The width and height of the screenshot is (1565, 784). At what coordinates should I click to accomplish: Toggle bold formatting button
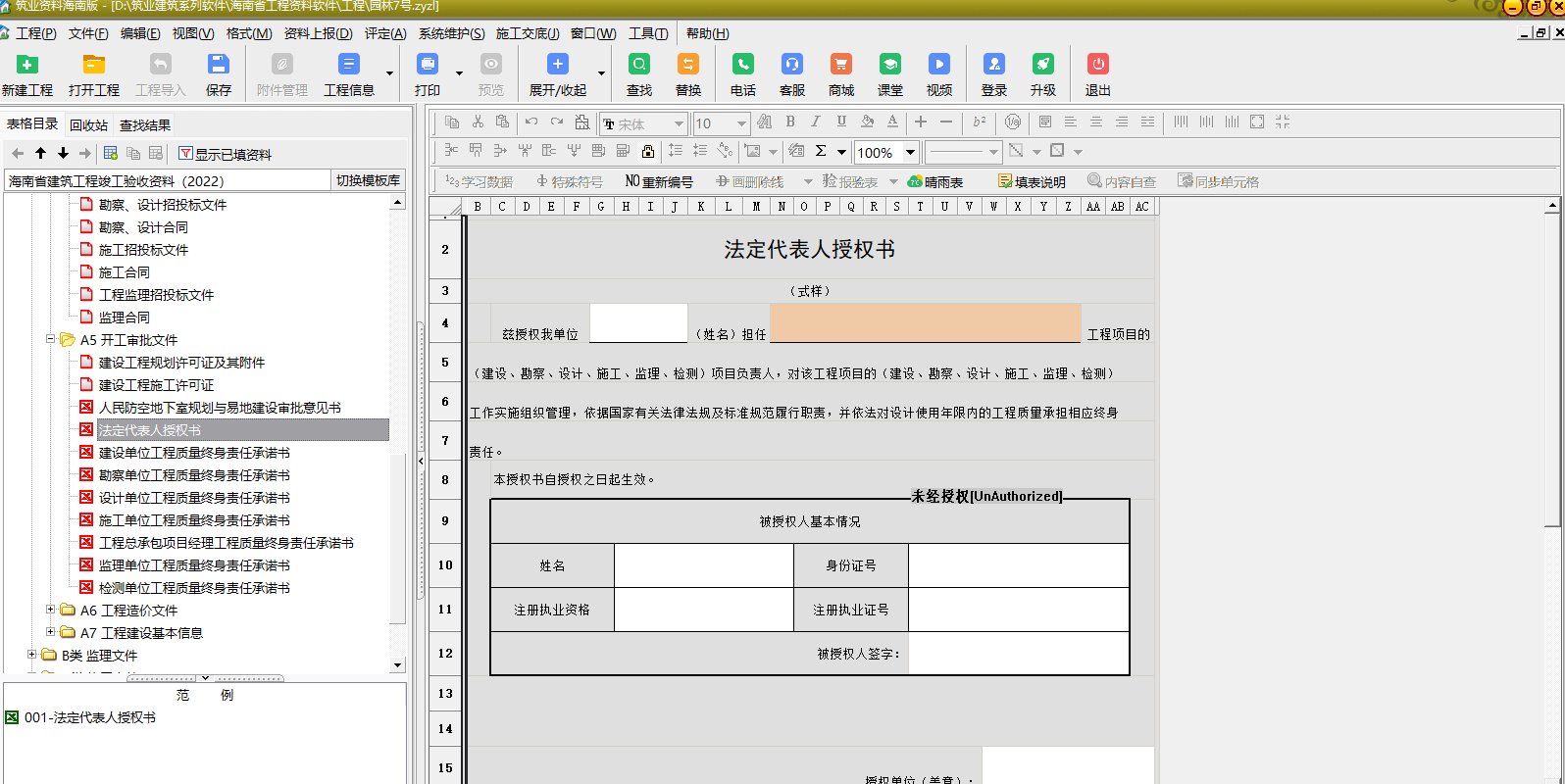click(x=790, y=122)
